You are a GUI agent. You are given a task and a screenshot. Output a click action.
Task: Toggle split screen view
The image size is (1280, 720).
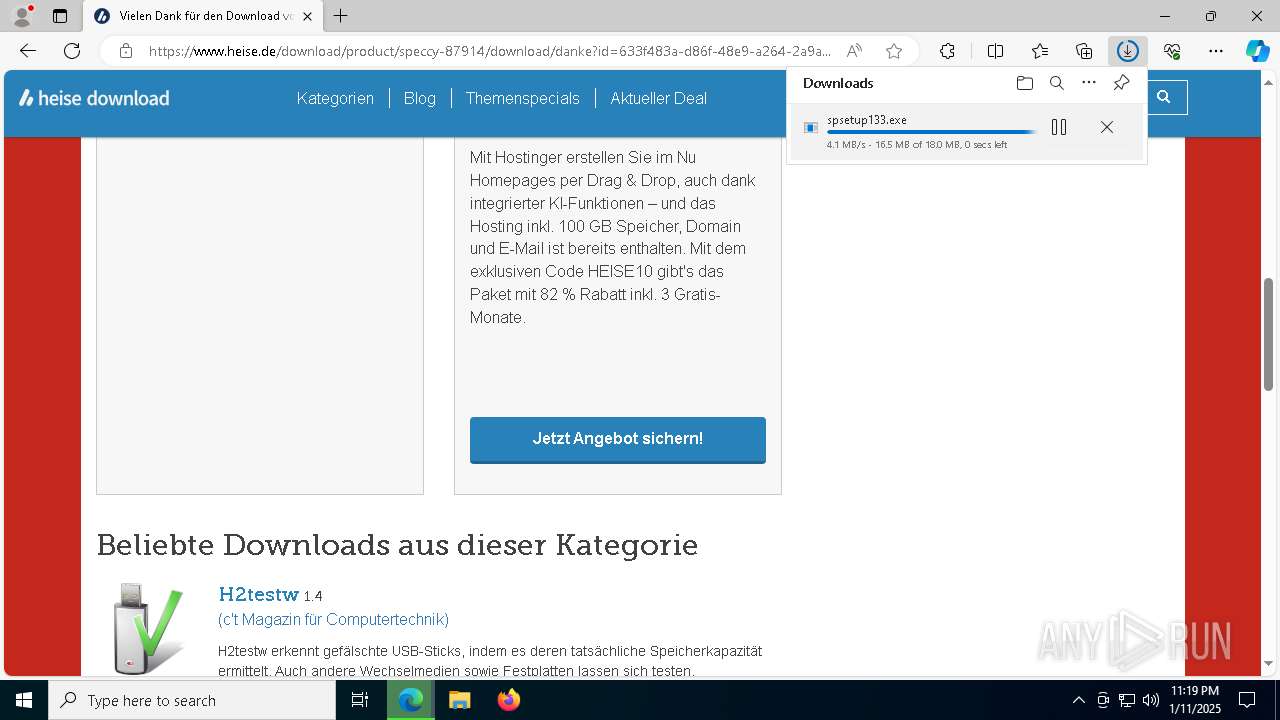[995, 51]
